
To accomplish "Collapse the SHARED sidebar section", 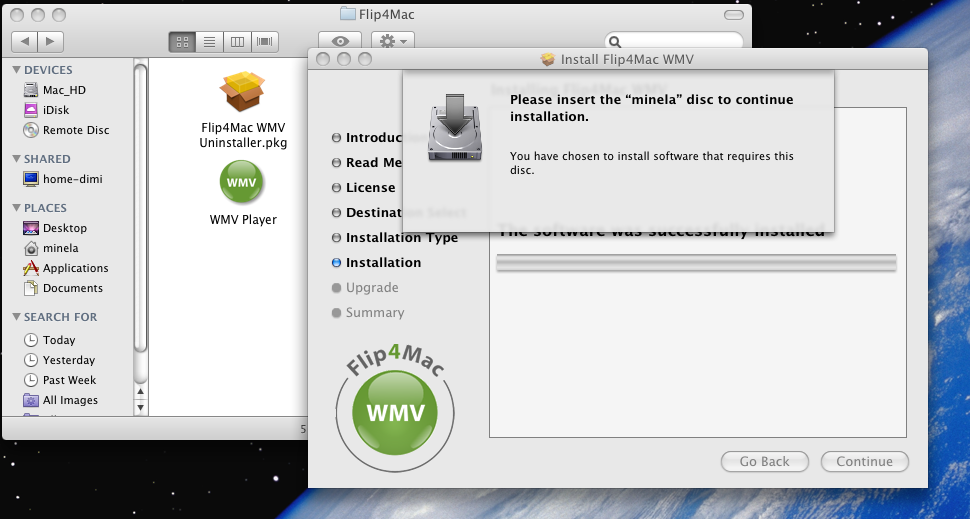I will coord(17,159).
